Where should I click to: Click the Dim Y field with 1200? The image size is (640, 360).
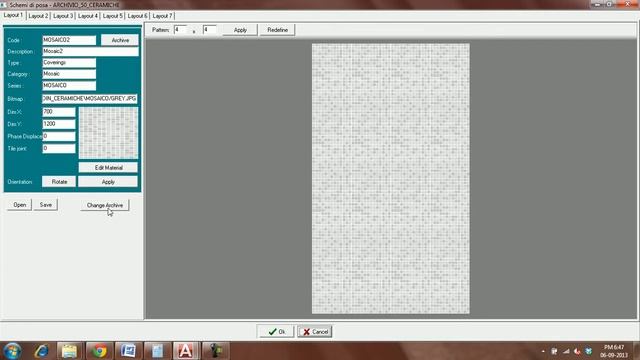pos(59,124)
